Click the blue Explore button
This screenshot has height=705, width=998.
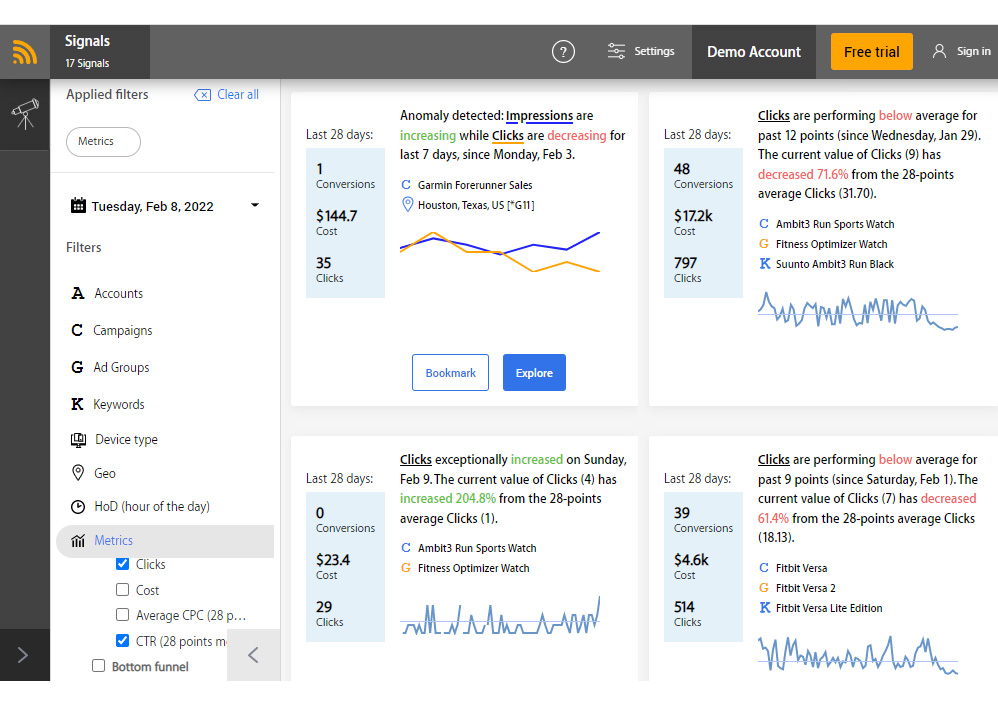[534, 373]
